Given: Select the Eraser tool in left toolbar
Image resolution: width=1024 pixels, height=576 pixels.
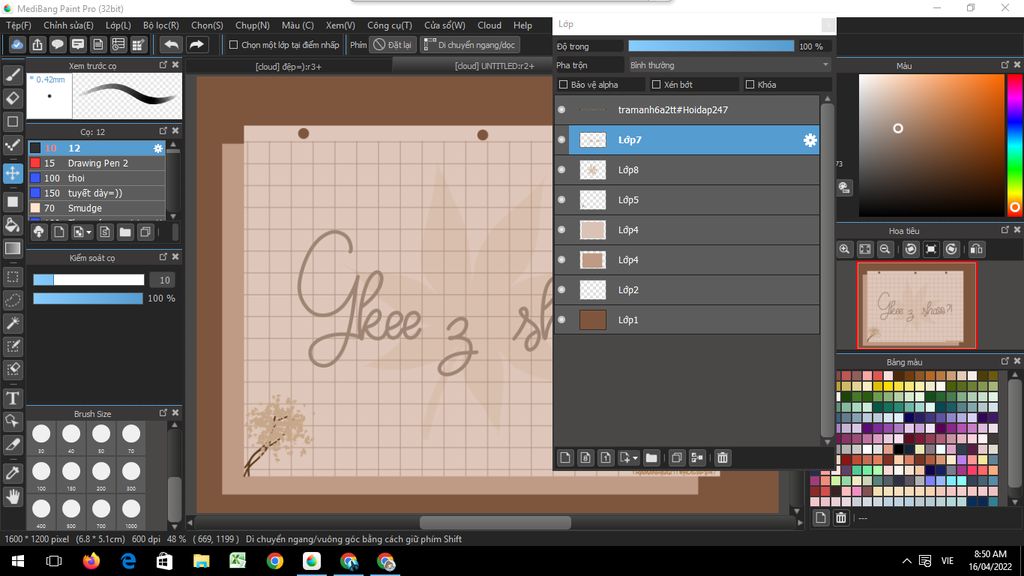Looking at the screenshot, I should [12, 98].
